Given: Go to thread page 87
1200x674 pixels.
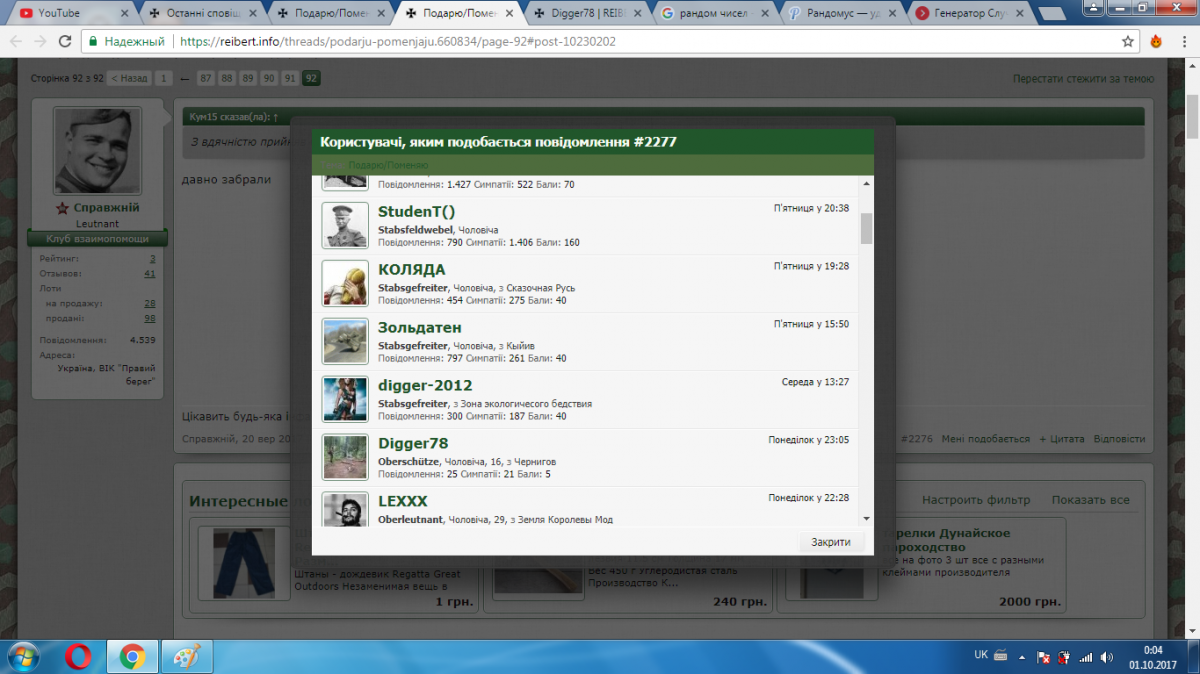Looking at the screenshot, I should (205, 78).
